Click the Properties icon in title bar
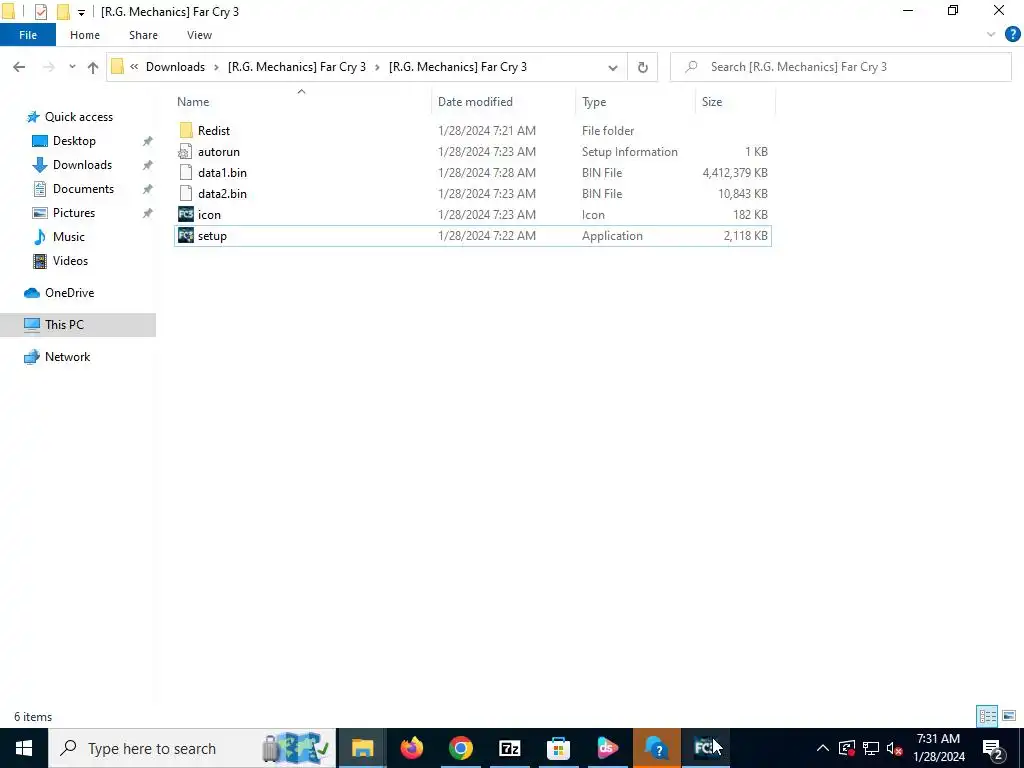Screen dimensions: 1024x768 pos(40,12)
